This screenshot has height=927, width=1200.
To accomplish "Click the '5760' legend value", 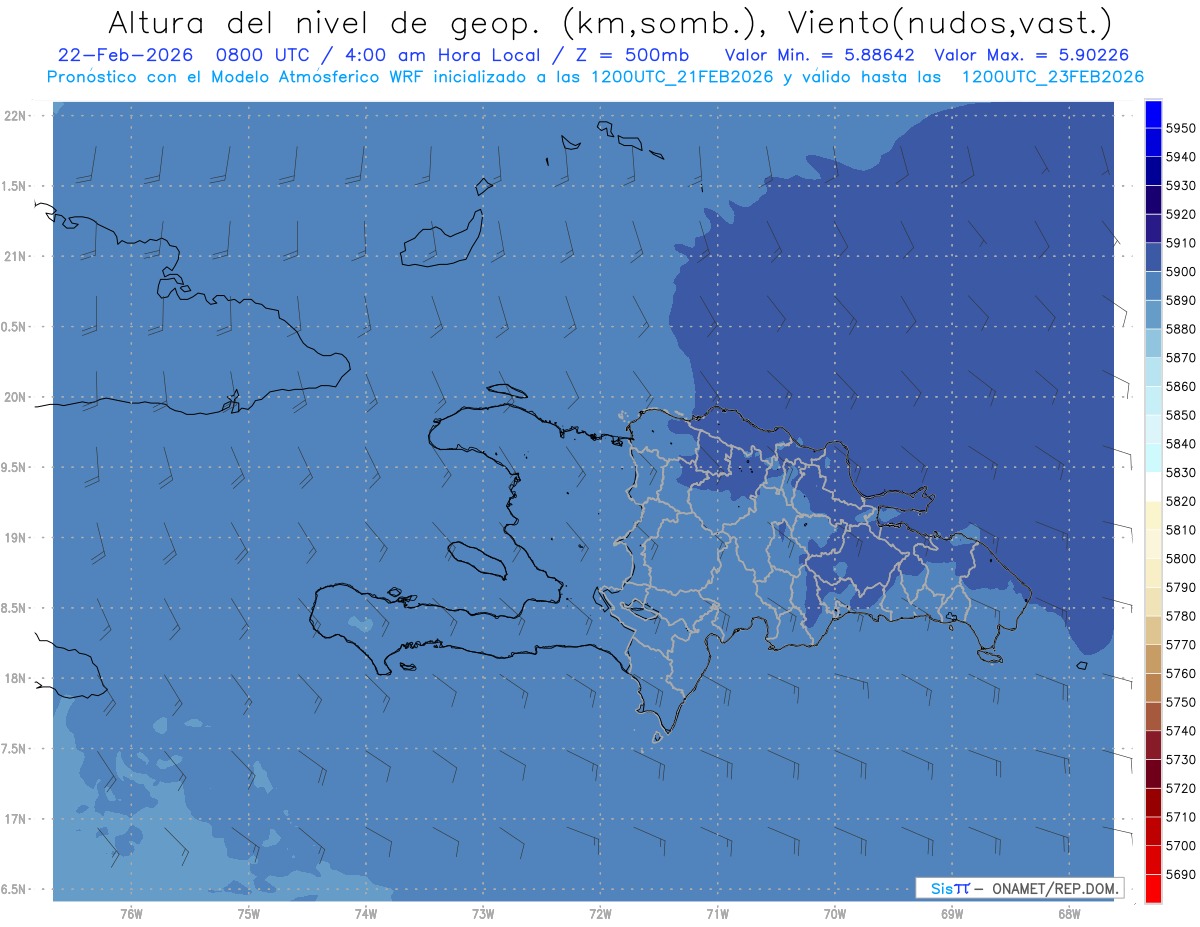I will tap(1180, 673).
